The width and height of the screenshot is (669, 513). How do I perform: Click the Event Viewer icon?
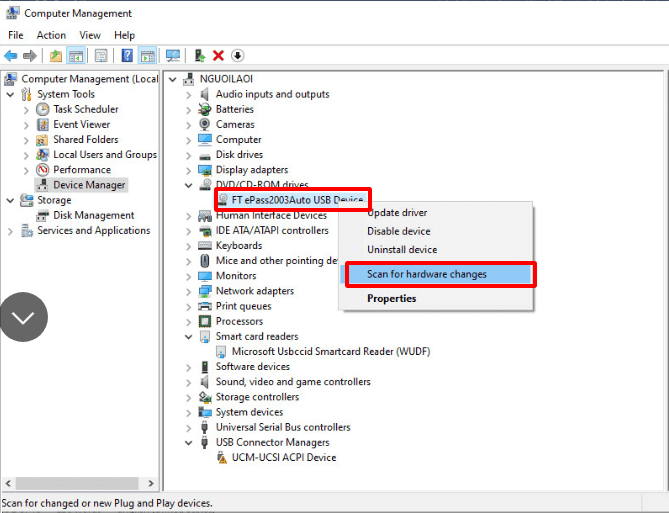42,125
